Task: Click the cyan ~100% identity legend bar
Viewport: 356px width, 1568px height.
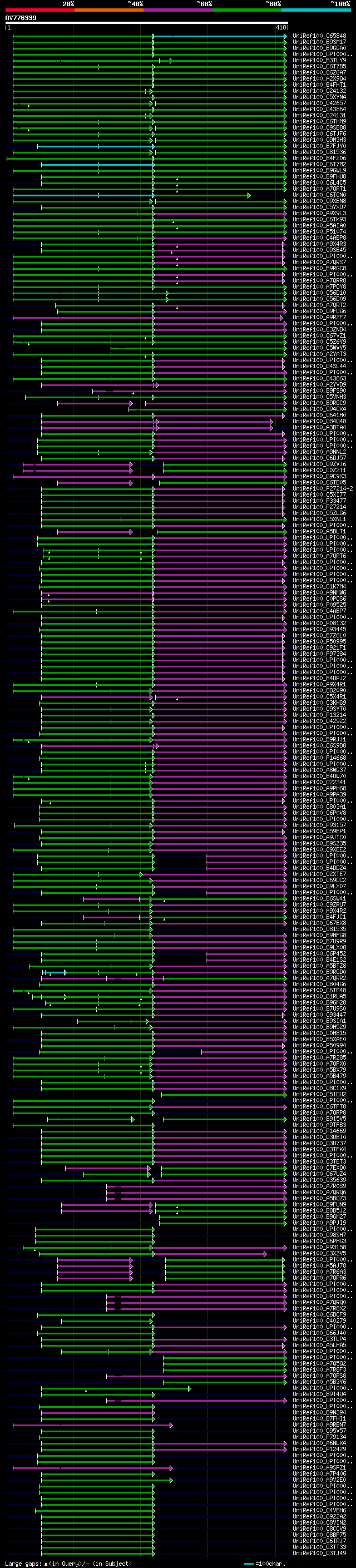Action: (316, 10)
